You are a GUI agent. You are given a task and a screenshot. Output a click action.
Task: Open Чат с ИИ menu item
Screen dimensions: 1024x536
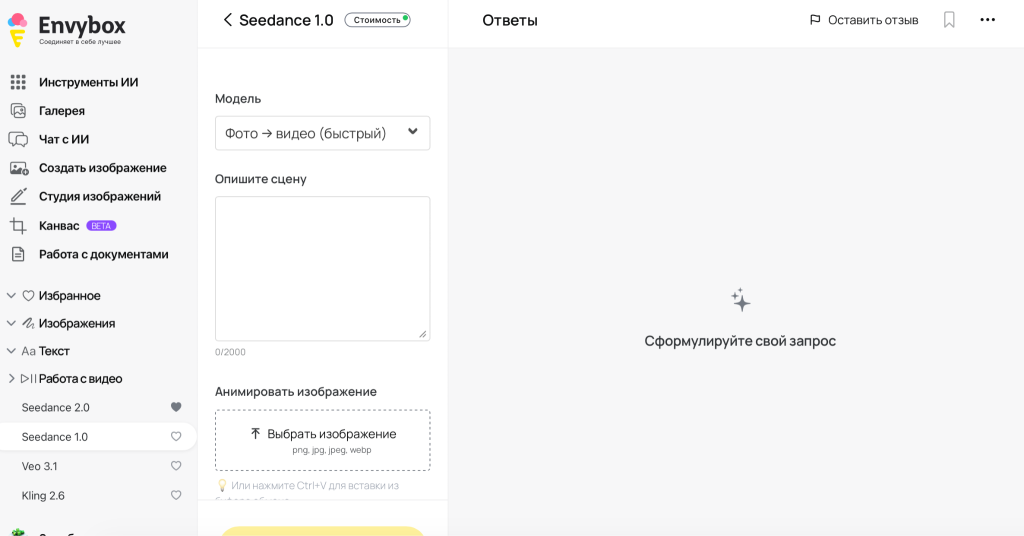(x=64, y=139)
